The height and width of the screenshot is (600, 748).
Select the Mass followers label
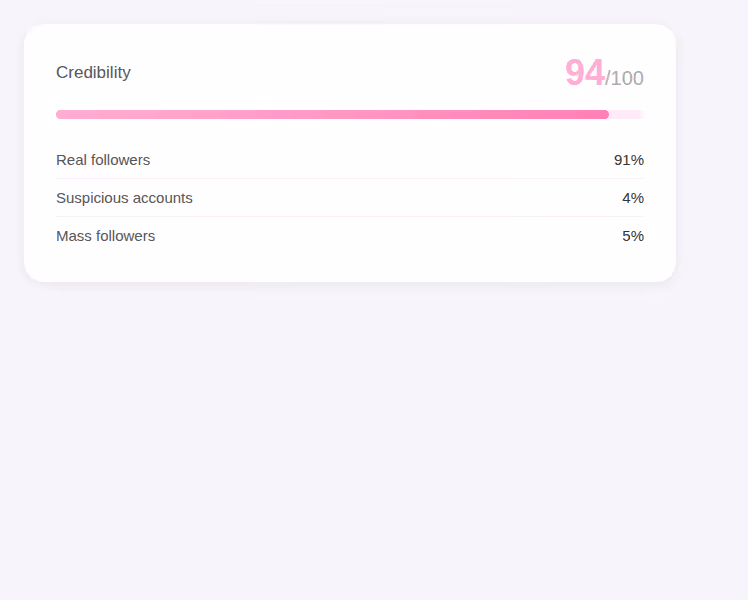point(105,236)
